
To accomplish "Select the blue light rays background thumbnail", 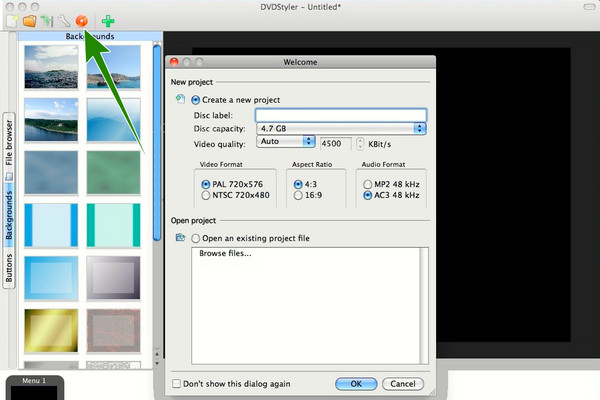I will (113, 120).
